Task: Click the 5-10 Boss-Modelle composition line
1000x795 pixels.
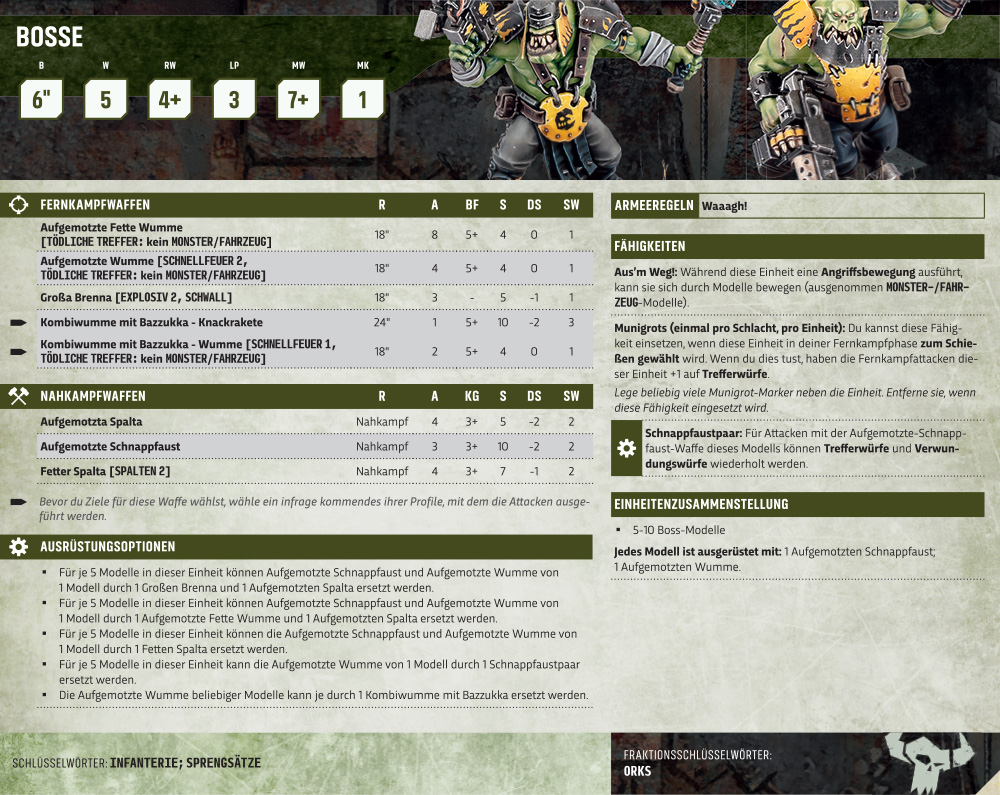Action: click(x=679, y=530)
